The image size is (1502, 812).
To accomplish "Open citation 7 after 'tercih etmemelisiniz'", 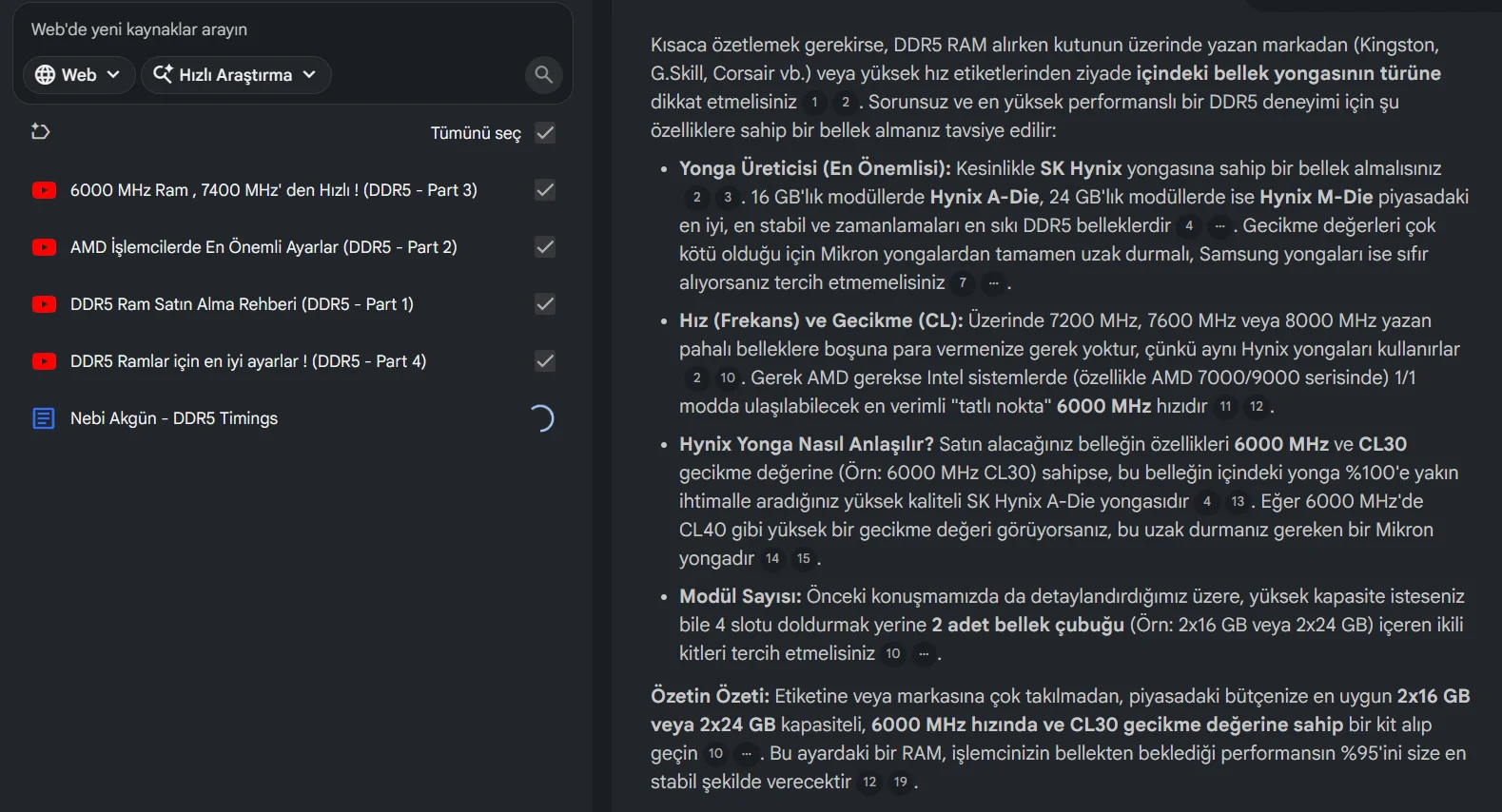I will click(x=963, y=283).
